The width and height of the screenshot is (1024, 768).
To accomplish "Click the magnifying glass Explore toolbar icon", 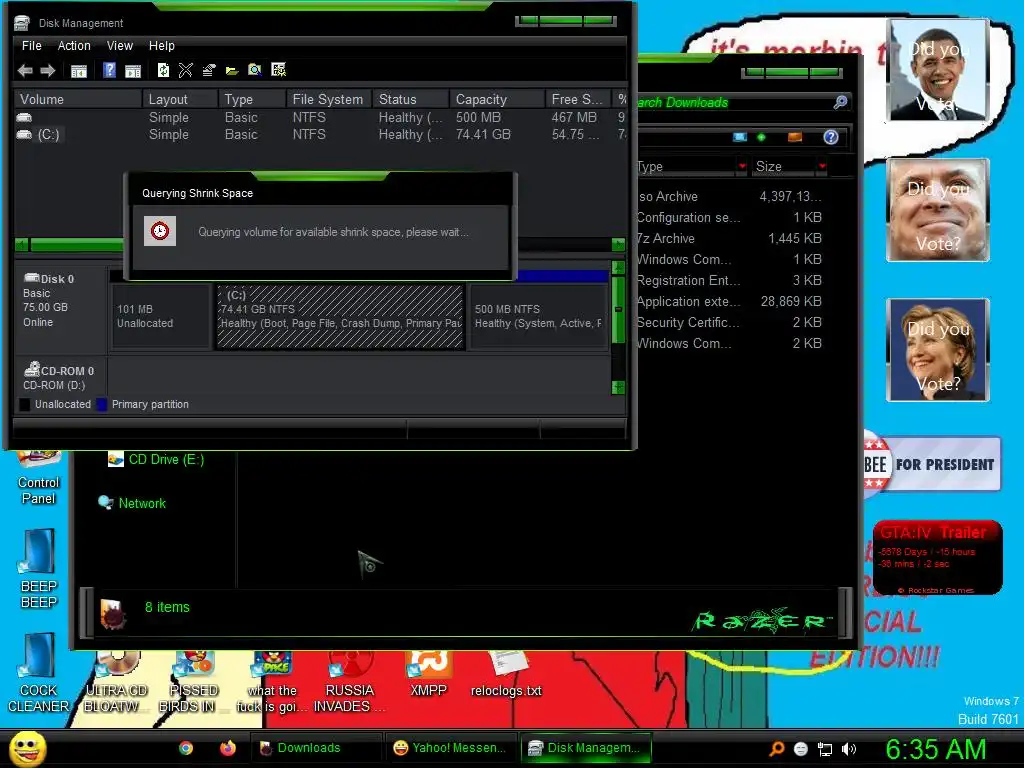I will click(255, 70).
